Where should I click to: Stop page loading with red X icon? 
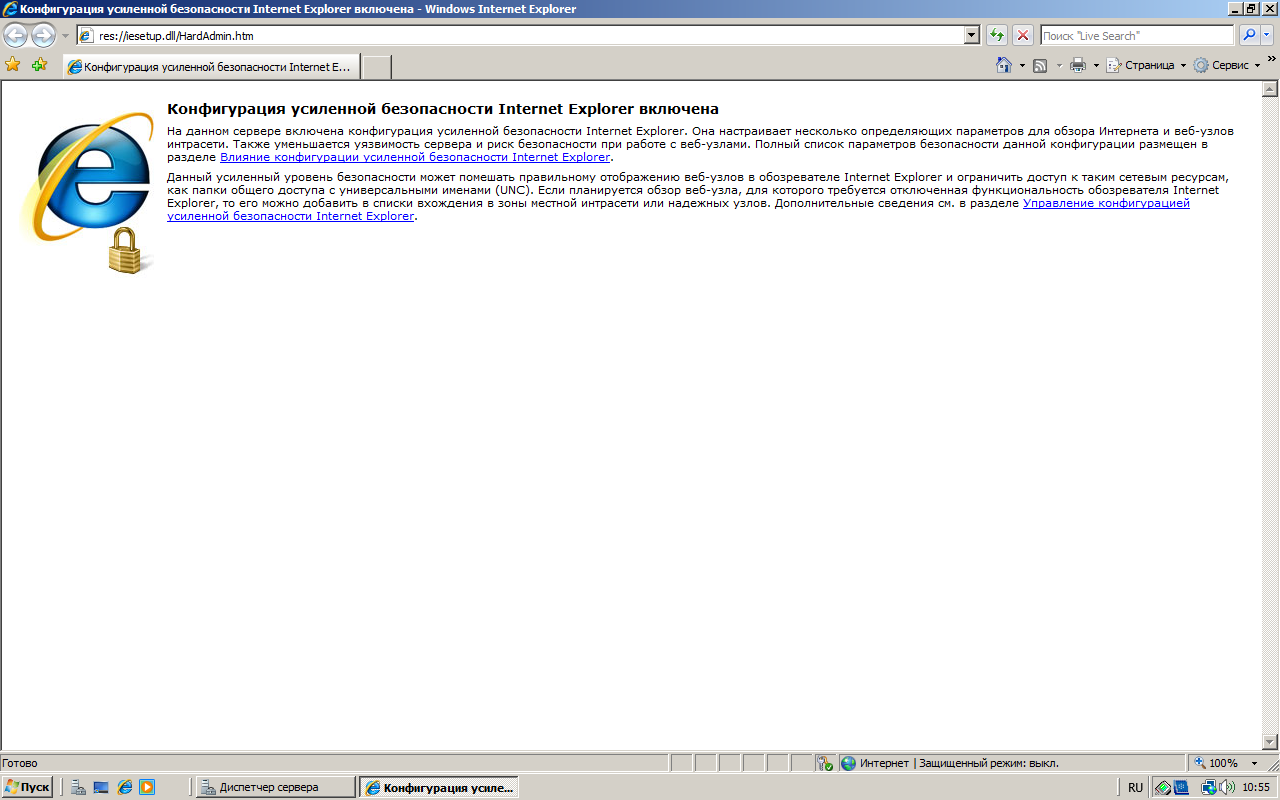pyautogui.click(x=1023, y=36)
